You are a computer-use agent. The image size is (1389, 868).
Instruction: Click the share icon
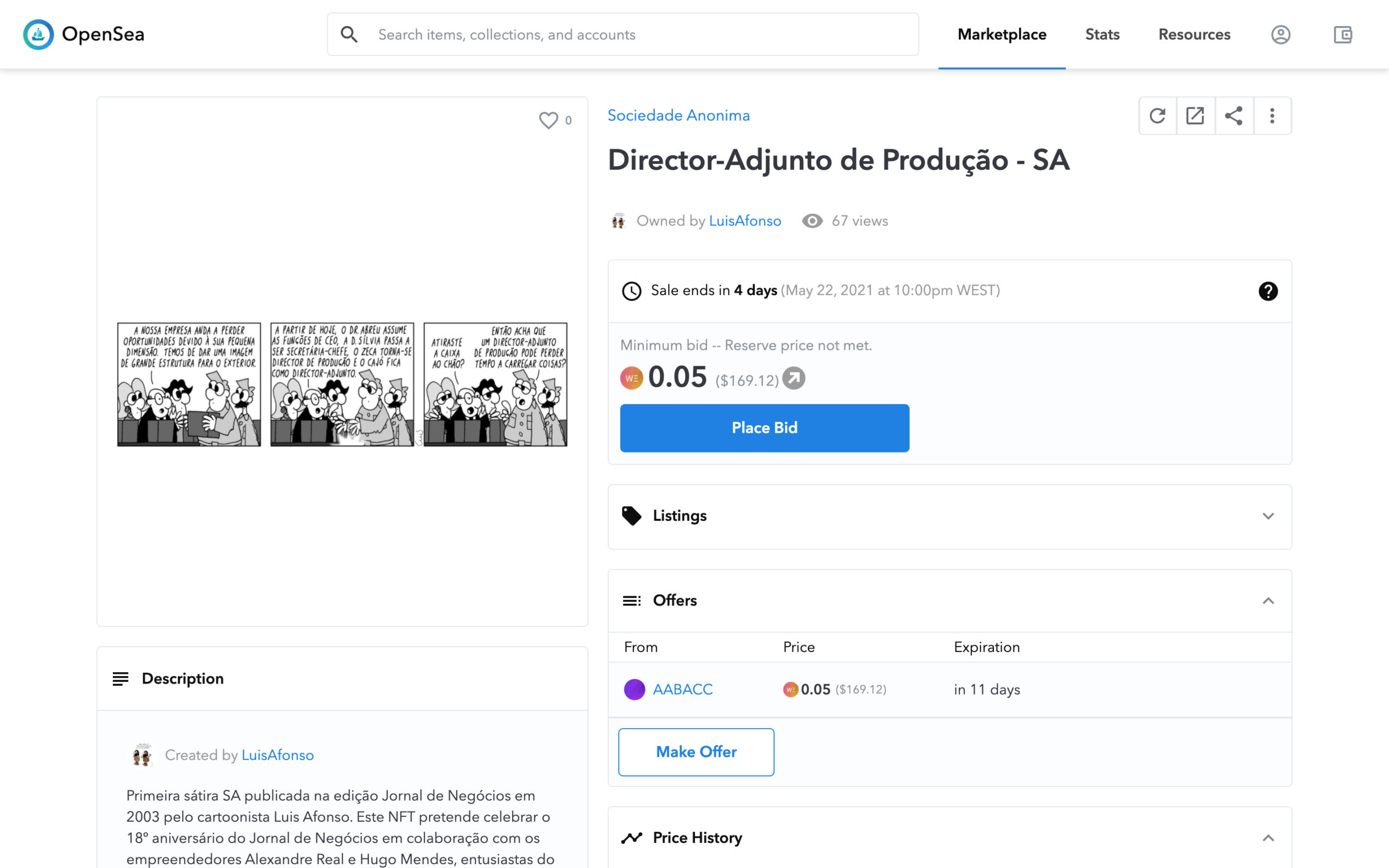(1234, 116)
